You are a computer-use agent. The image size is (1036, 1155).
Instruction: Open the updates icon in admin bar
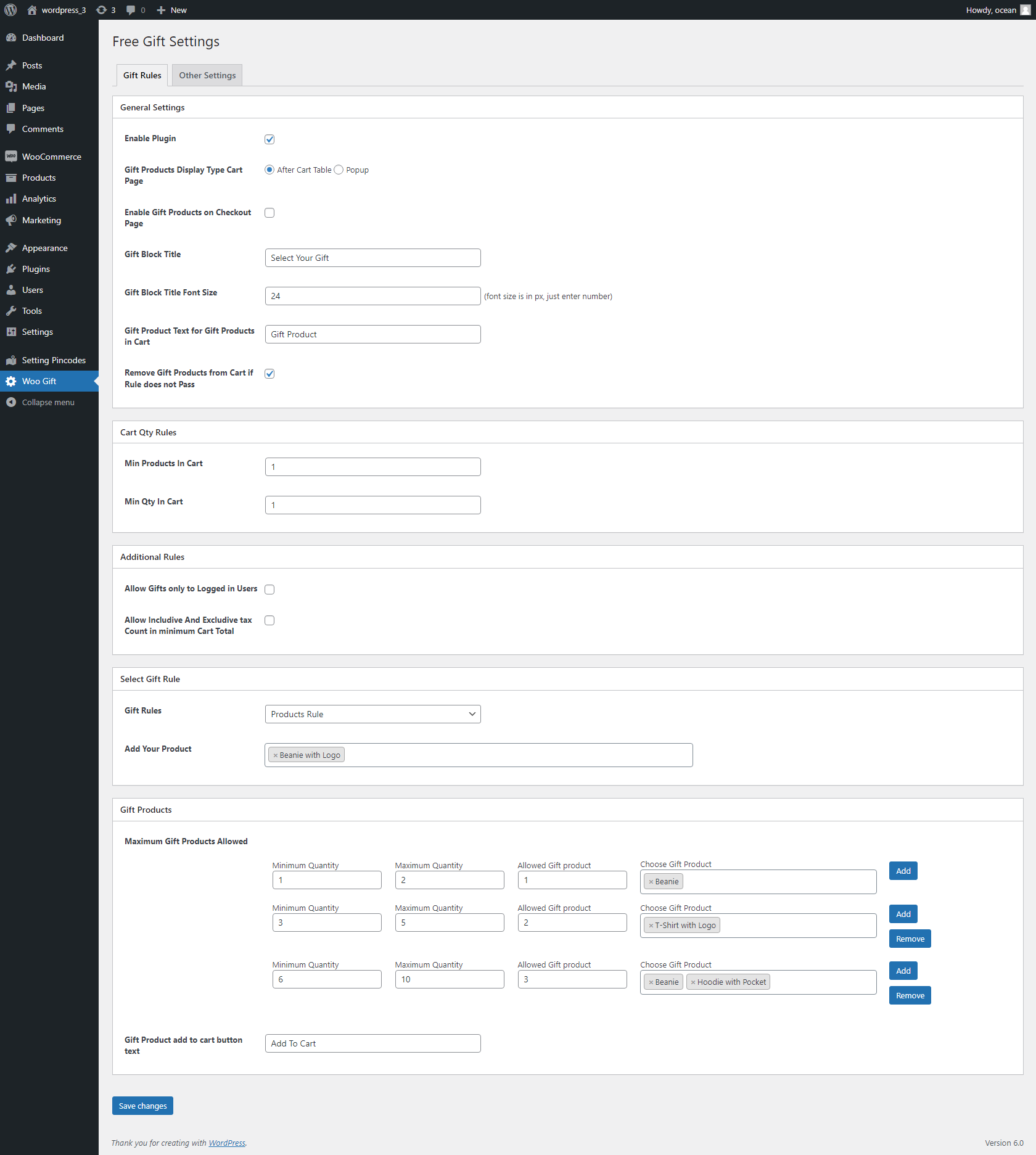click(102, 10)
